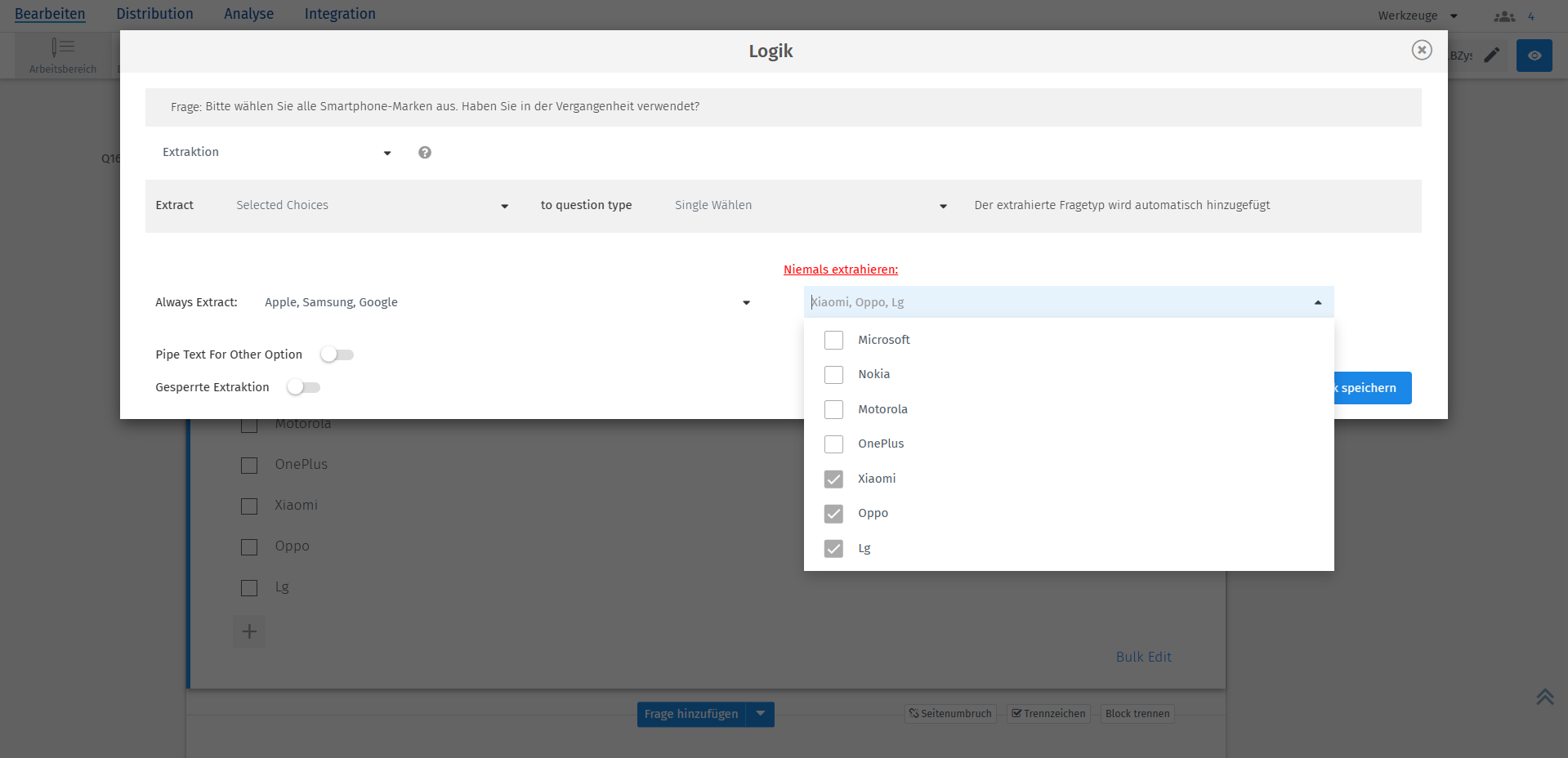
Task: Click the help icon next to Extraktion
Action: [x=425, y=153]
